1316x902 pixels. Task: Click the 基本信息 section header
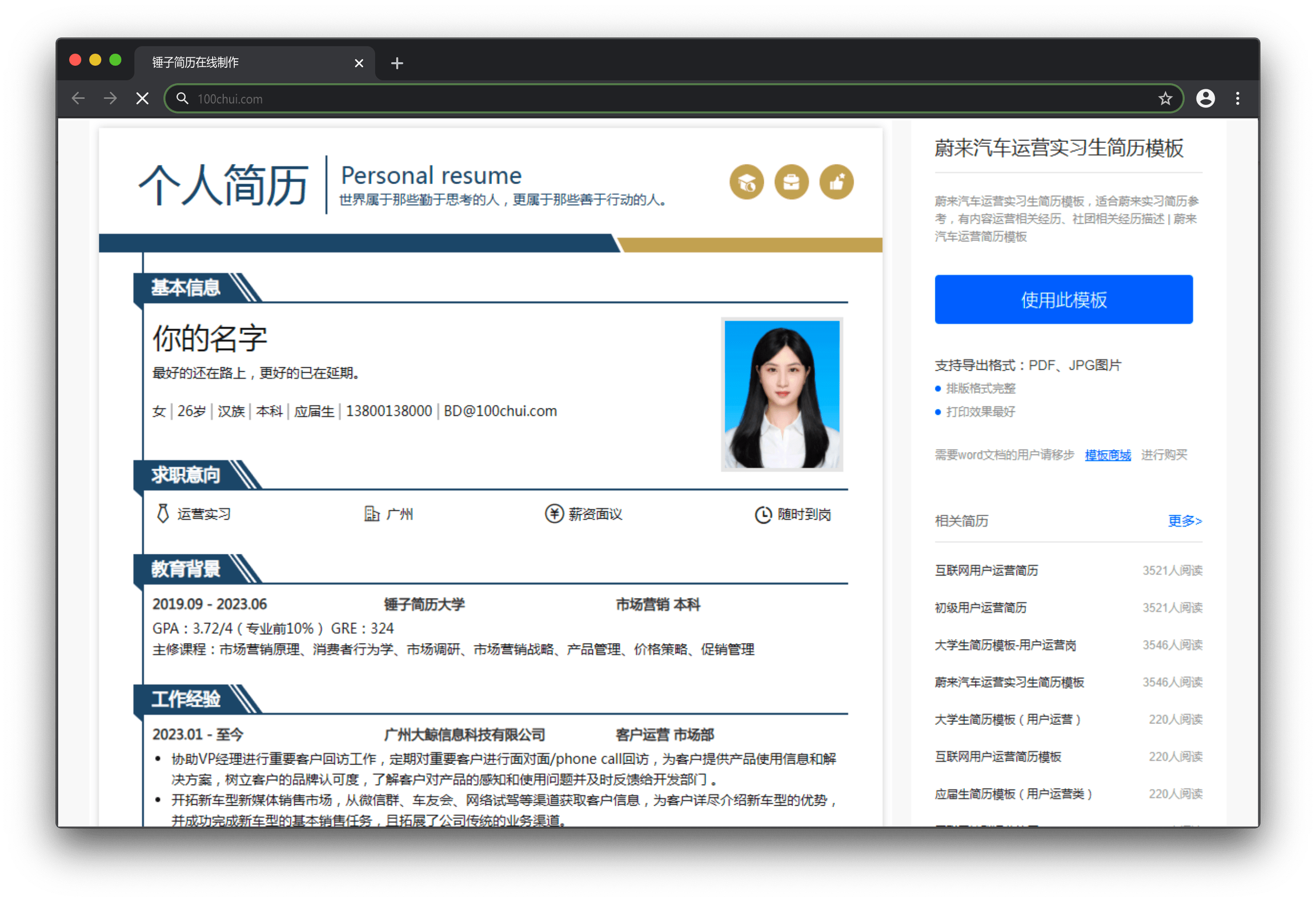click(185, 288)
